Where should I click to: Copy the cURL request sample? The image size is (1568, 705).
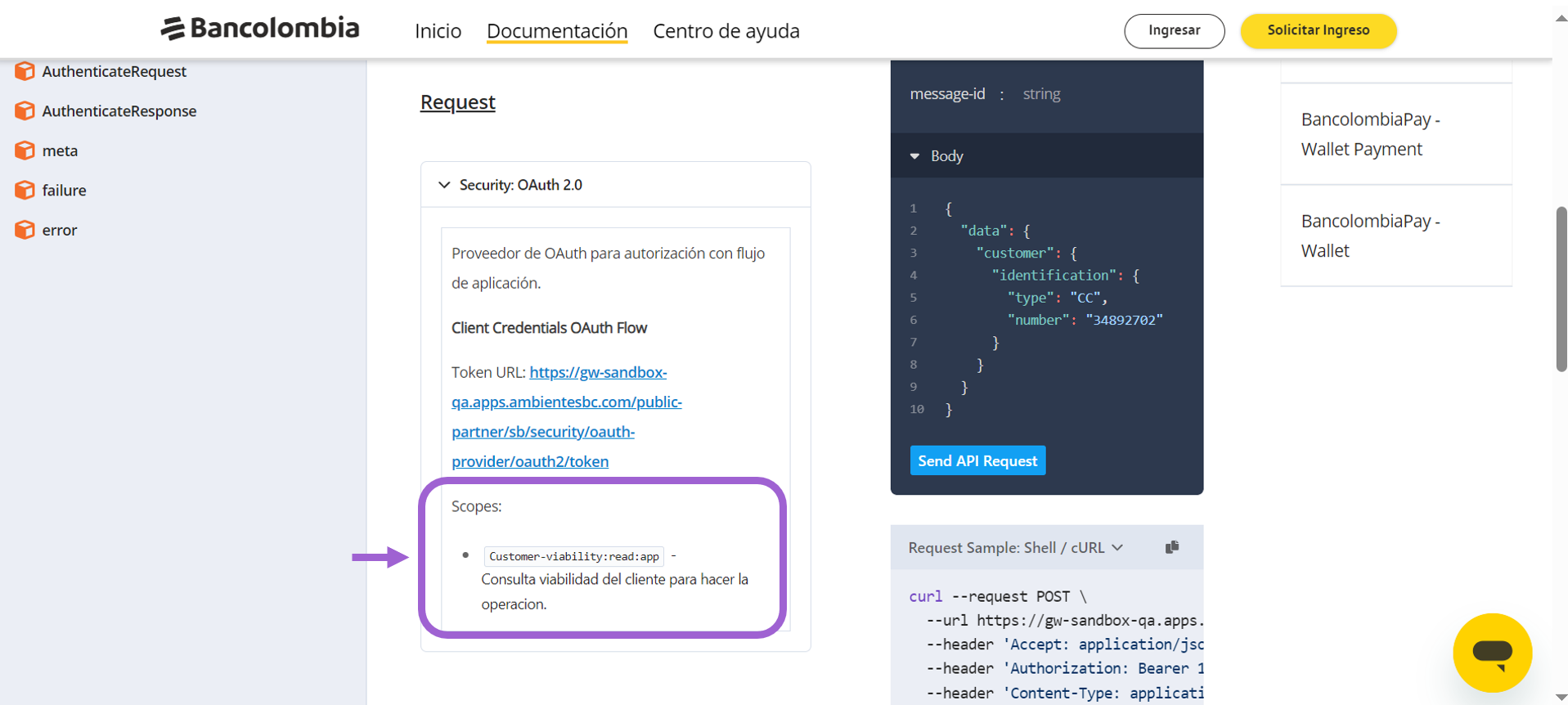(1172, 547)
